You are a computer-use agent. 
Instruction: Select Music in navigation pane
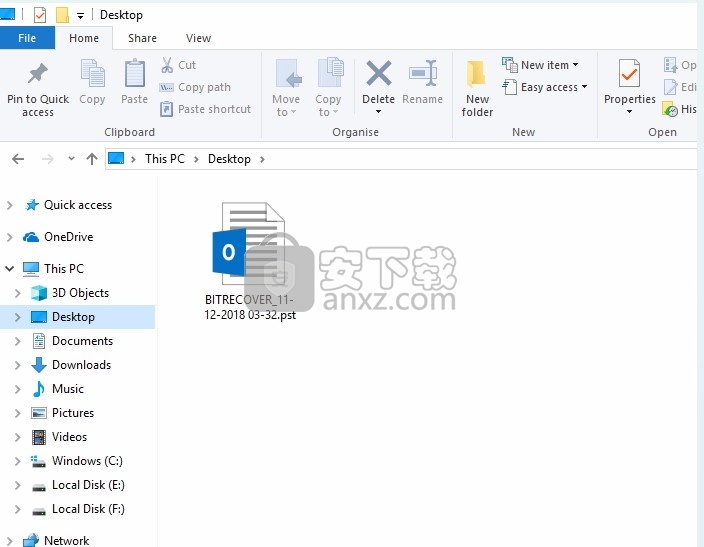(x=67, y=388)
